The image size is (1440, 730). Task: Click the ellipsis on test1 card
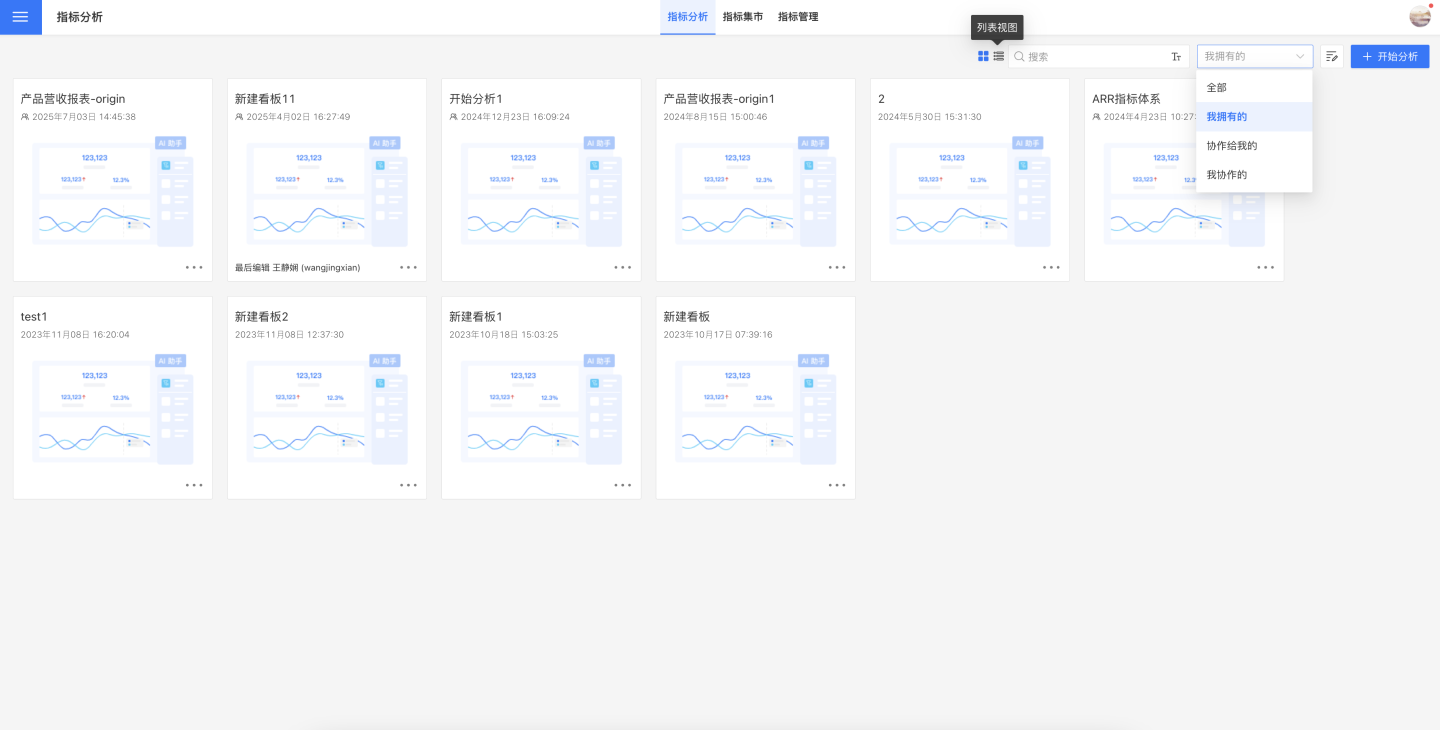click(x=194, y=485)
